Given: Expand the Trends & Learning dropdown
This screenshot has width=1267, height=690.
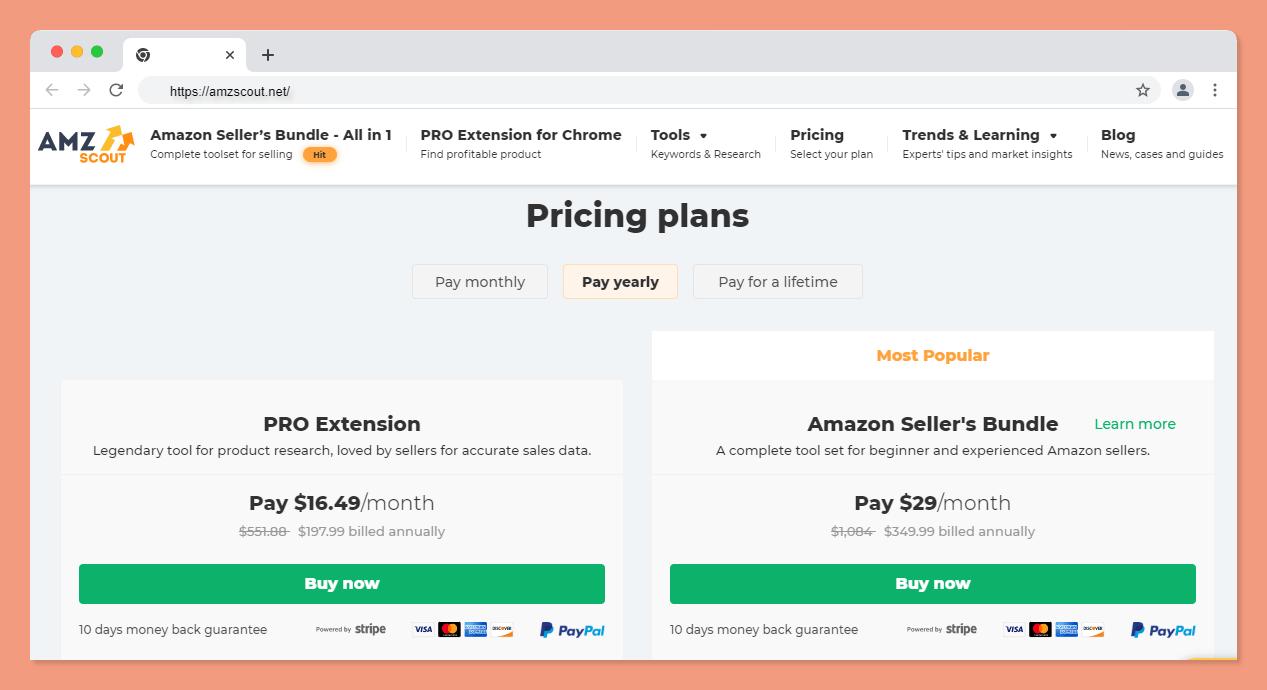Looking at the screenshot, I should tap(980, 135).
